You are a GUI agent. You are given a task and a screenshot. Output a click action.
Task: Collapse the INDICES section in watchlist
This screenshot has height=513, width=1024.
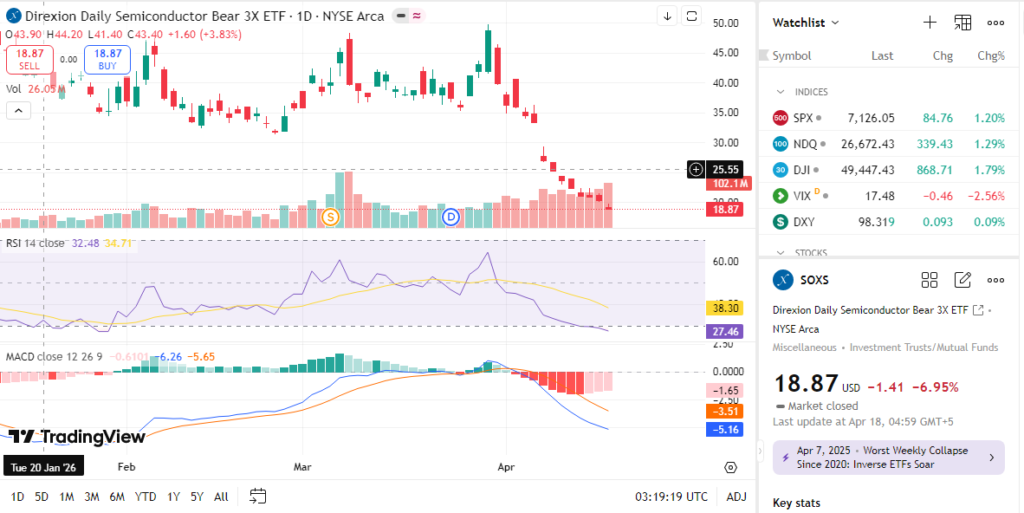[x=780, y=92]
